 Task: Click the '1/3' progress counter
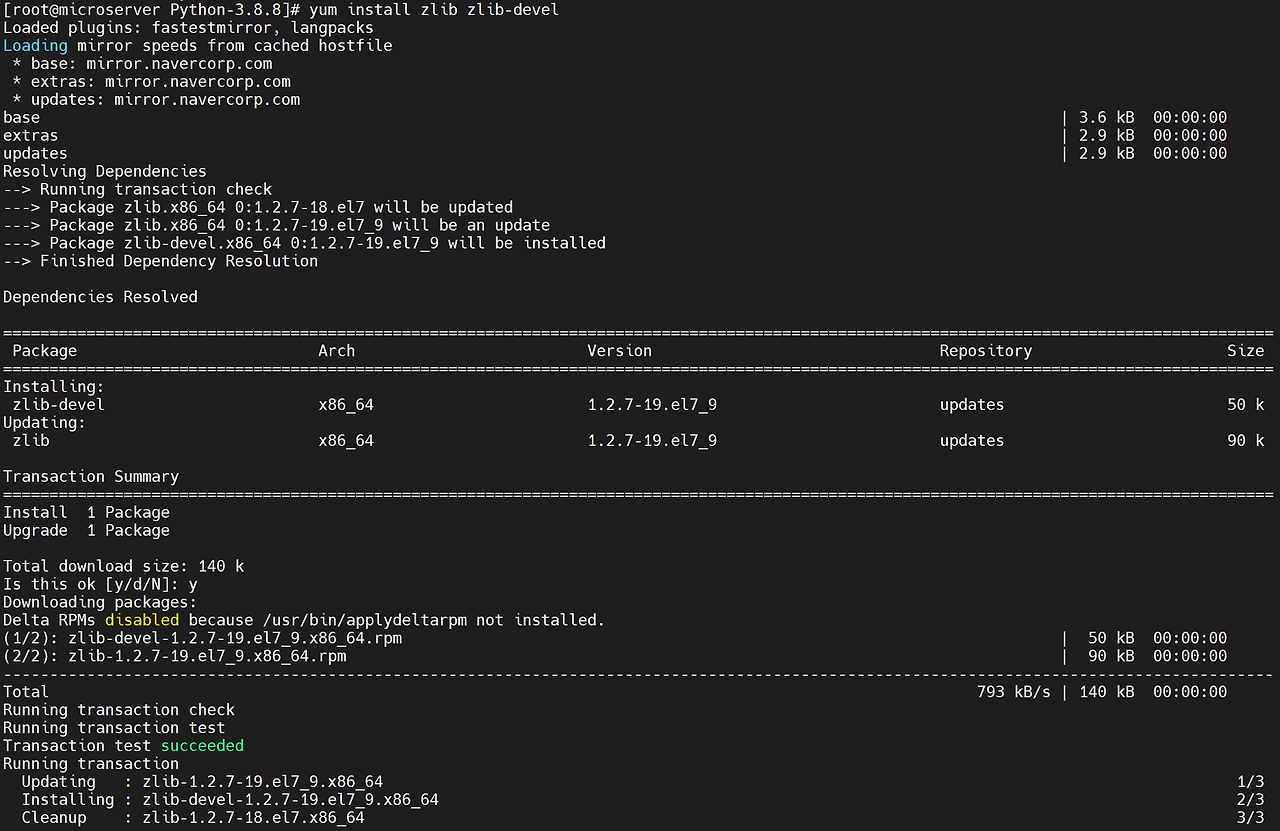point(1250,782)
